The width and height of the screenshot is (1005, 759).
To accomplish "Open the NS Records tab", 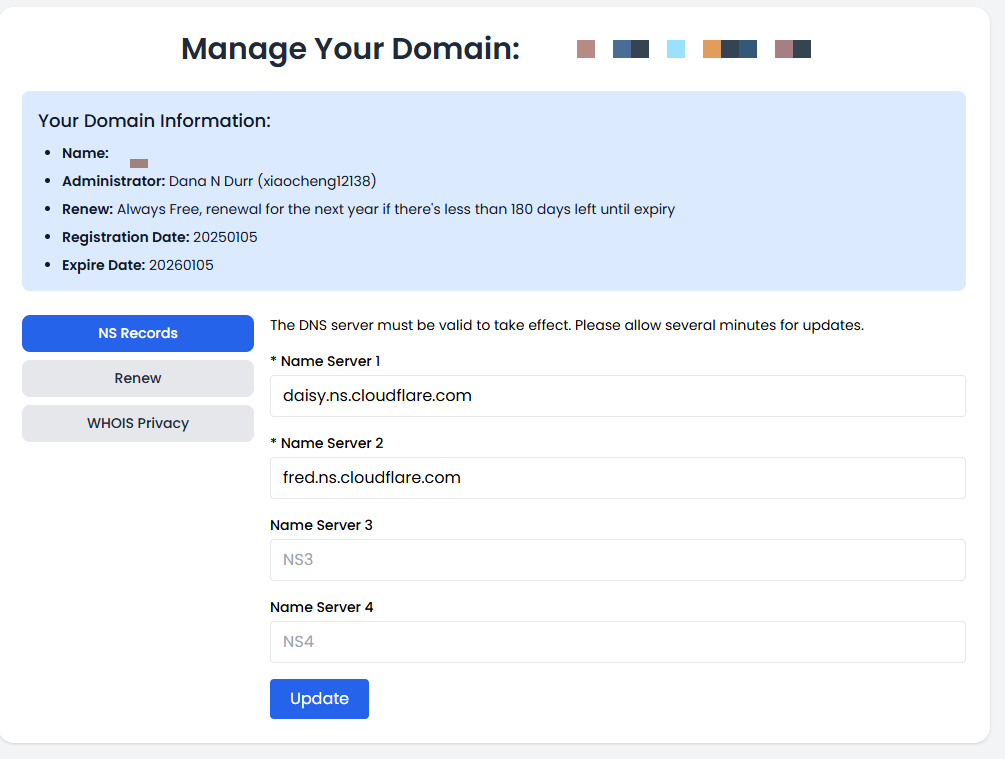I will pos(138,333).
